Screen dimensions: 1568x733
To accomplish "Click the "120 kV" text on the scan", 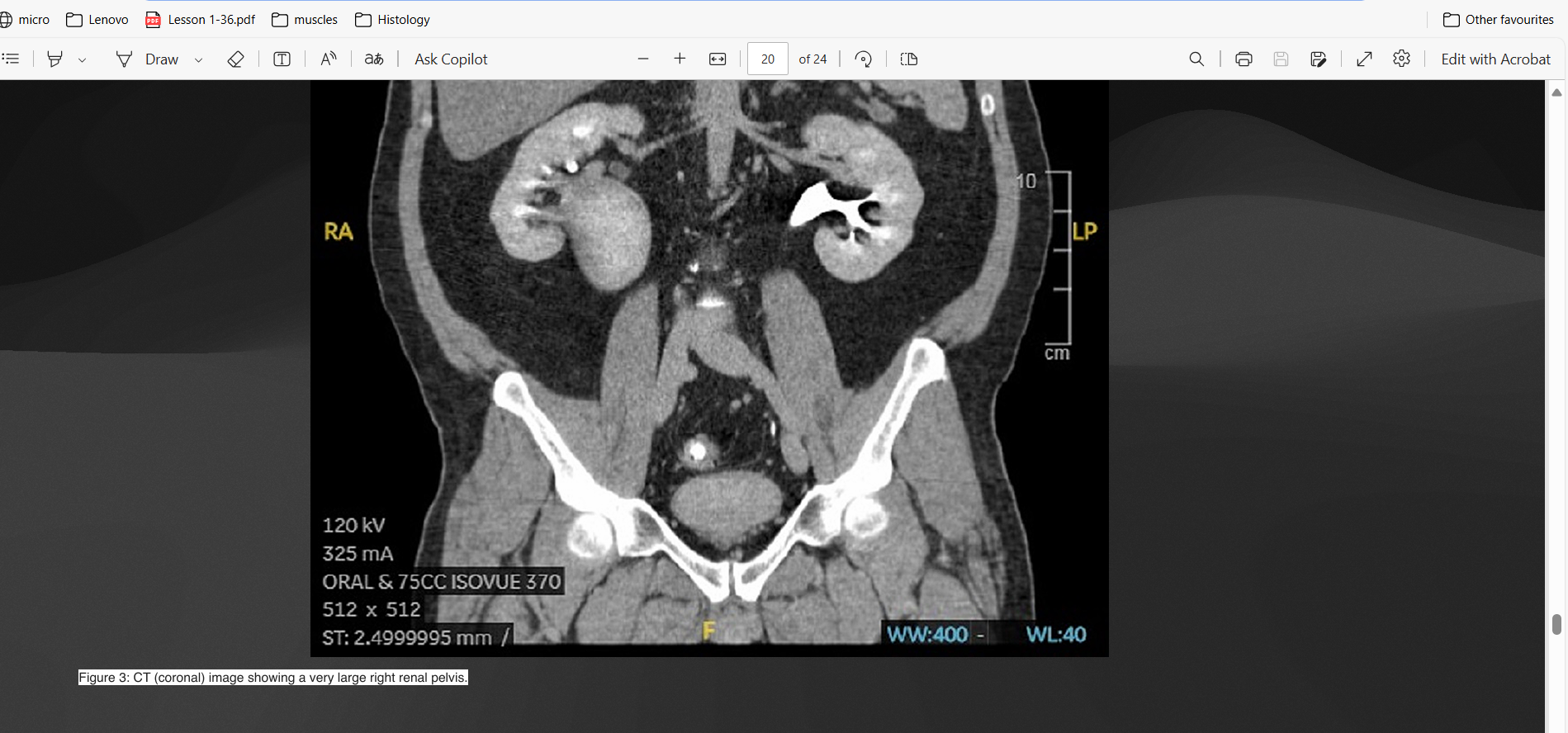I will pos(353,525).
